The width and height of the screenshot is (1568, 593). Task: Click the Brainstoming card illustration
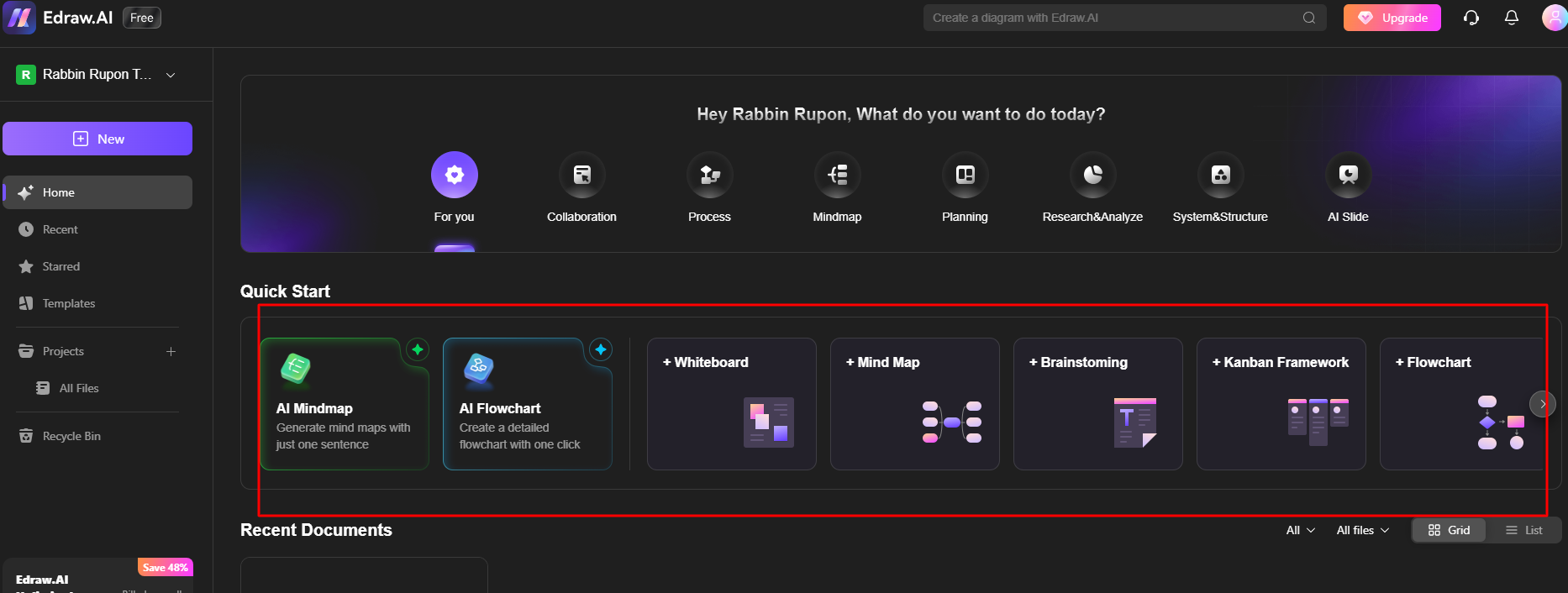coord(1135,422)
